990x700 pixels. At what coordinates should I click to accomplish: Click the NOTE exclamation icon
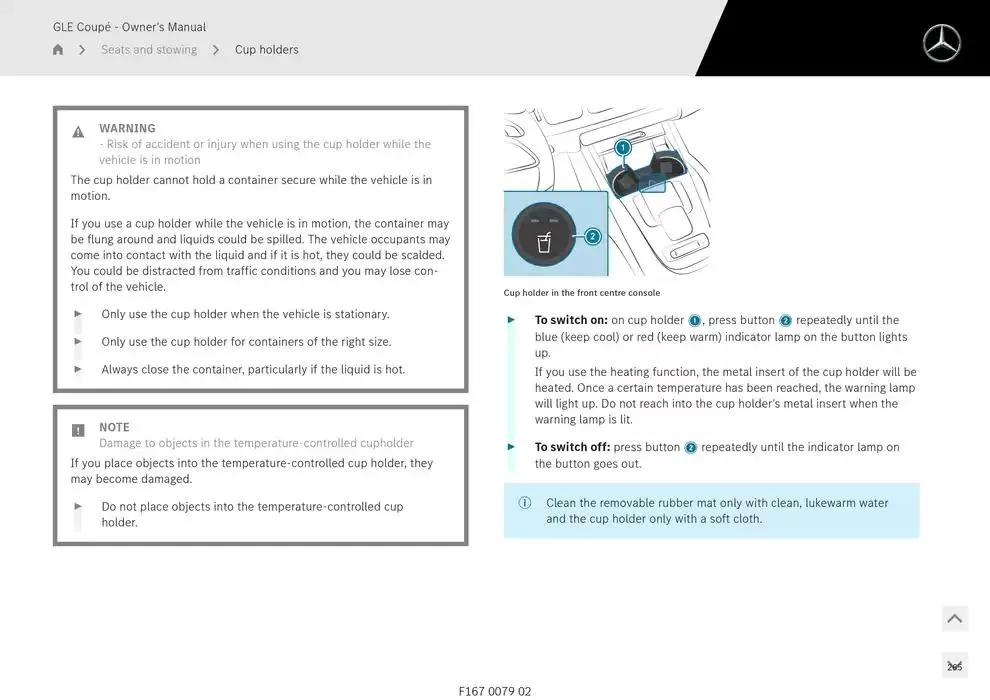point(78,431)
